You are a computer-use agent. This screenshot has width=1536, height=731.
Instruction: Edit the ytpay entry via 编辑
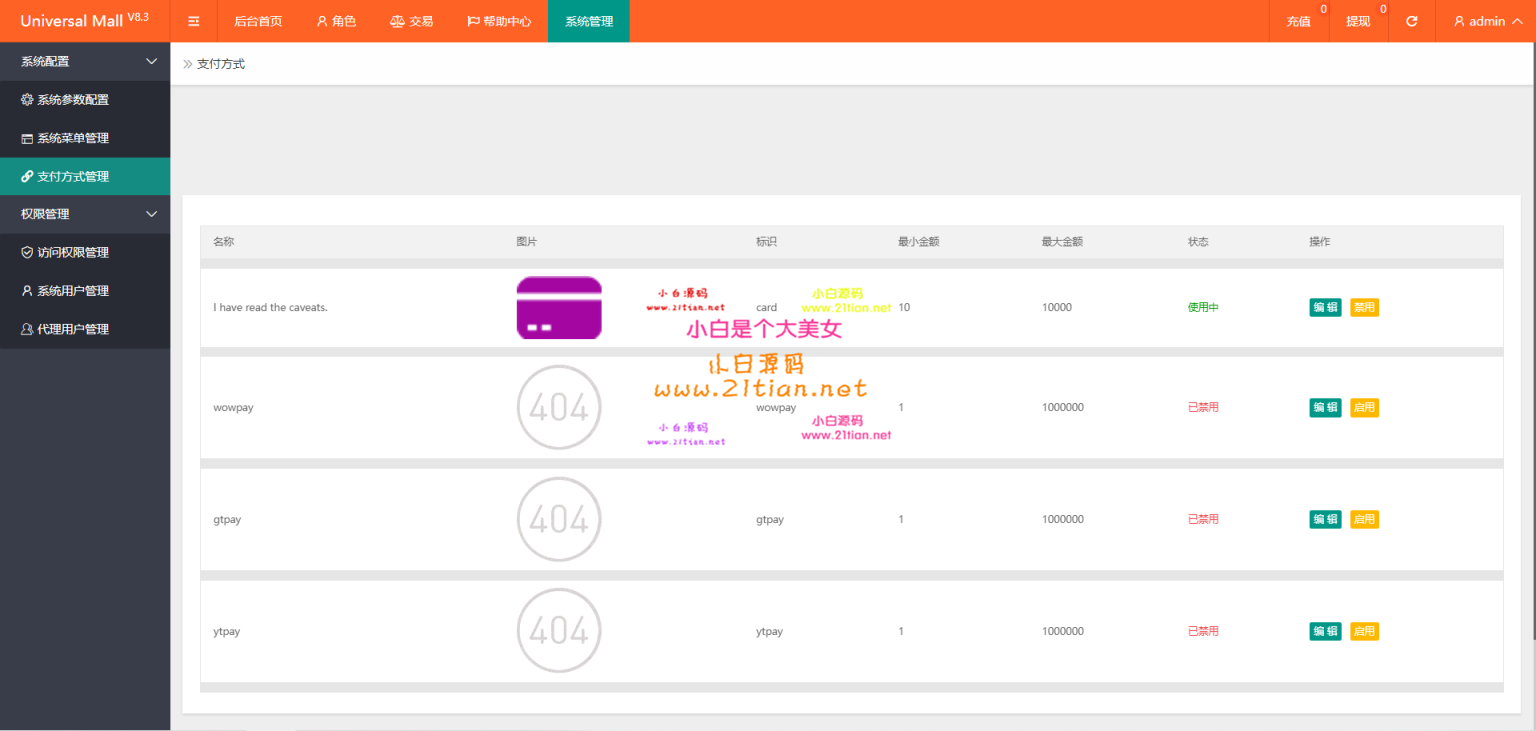click(x=1325, y=631)
